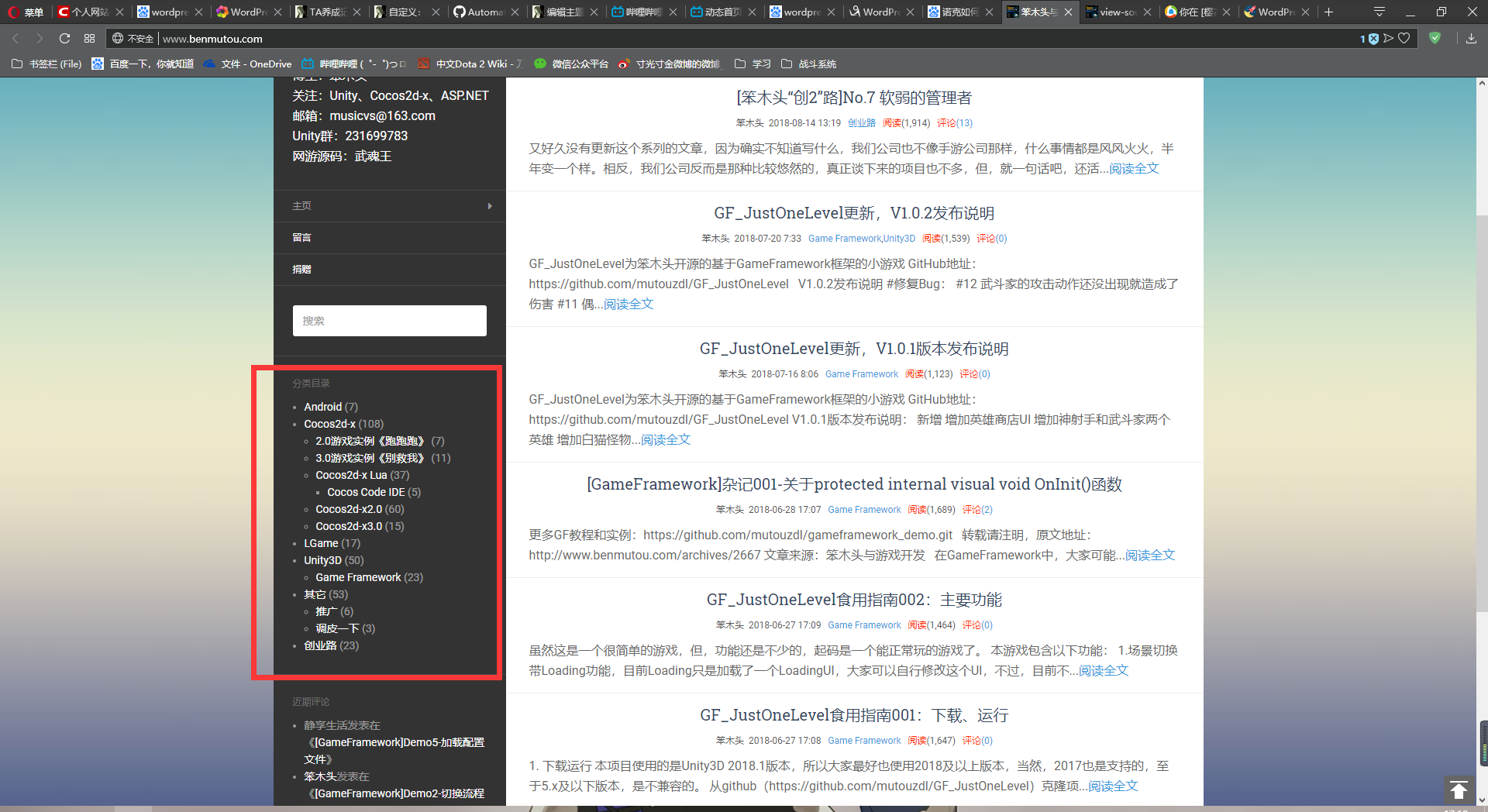The image size is (1488, 812).
Task: Open the 捐赠 page in sidebar menu
Action: coord(301,270)
